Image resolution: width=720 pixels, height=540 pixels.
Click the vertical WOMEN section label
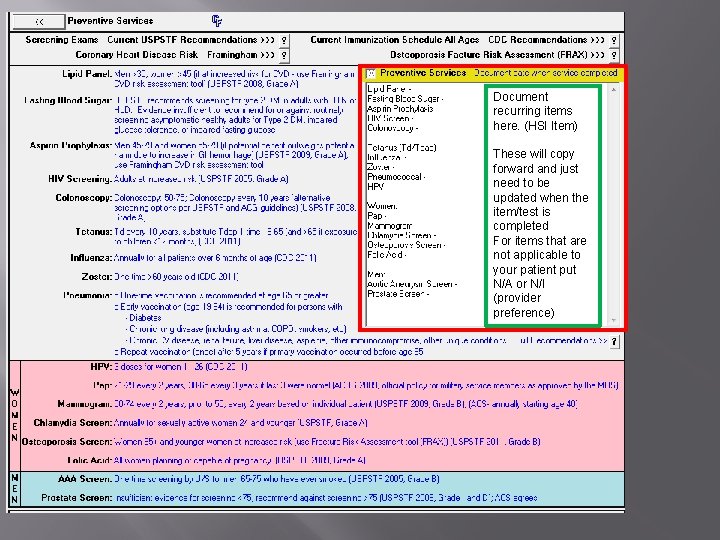[x=15, y=416]
